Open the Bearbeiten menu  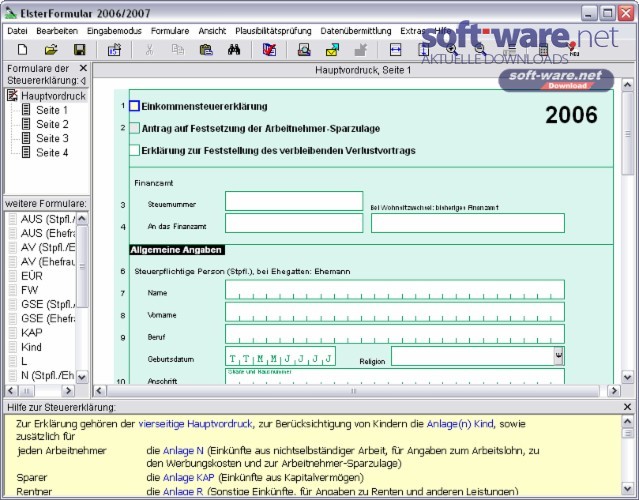coord(57,31)
